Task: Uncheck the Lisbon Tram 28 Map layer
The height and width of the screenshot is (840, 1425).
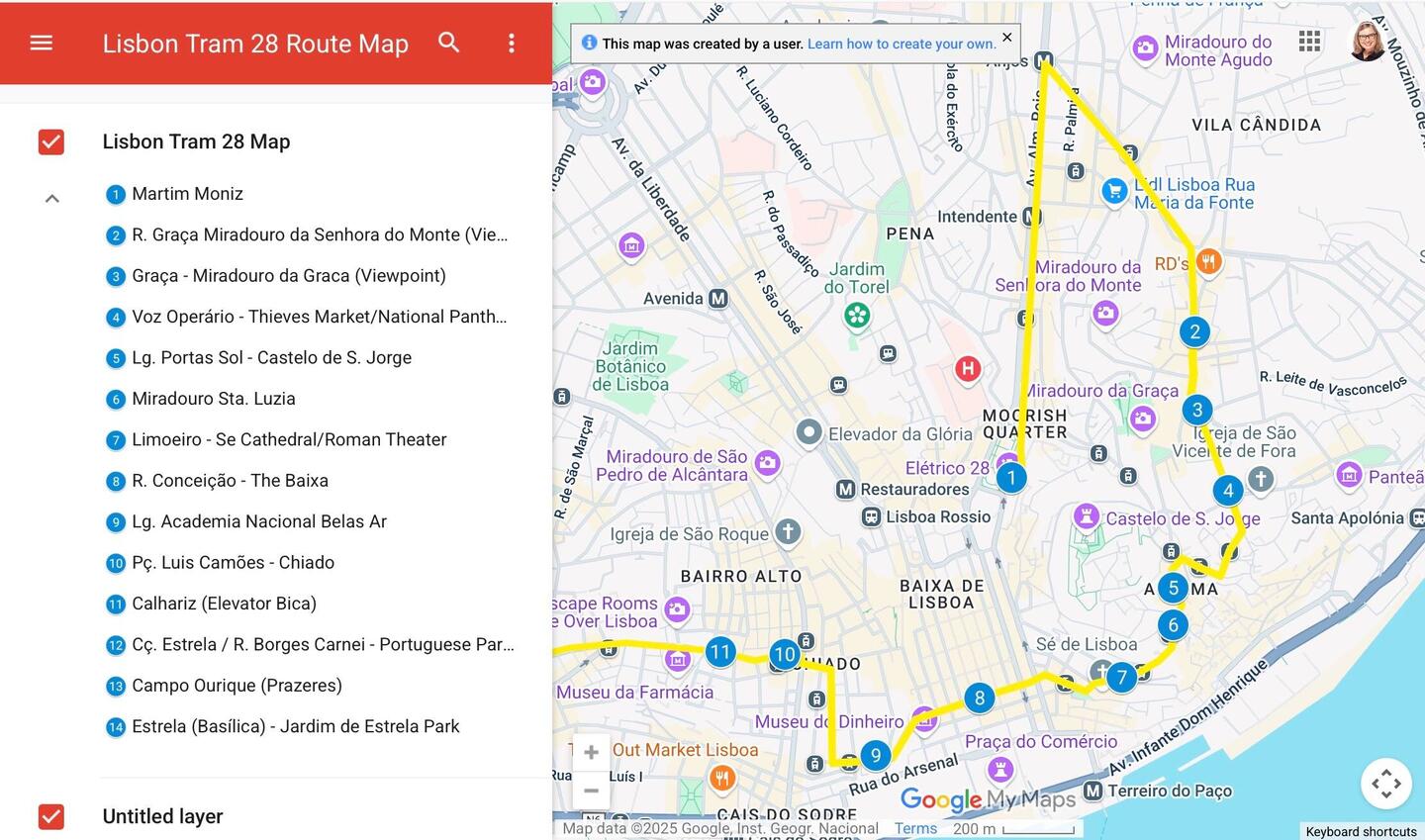Action: click(x=51, y=141)
